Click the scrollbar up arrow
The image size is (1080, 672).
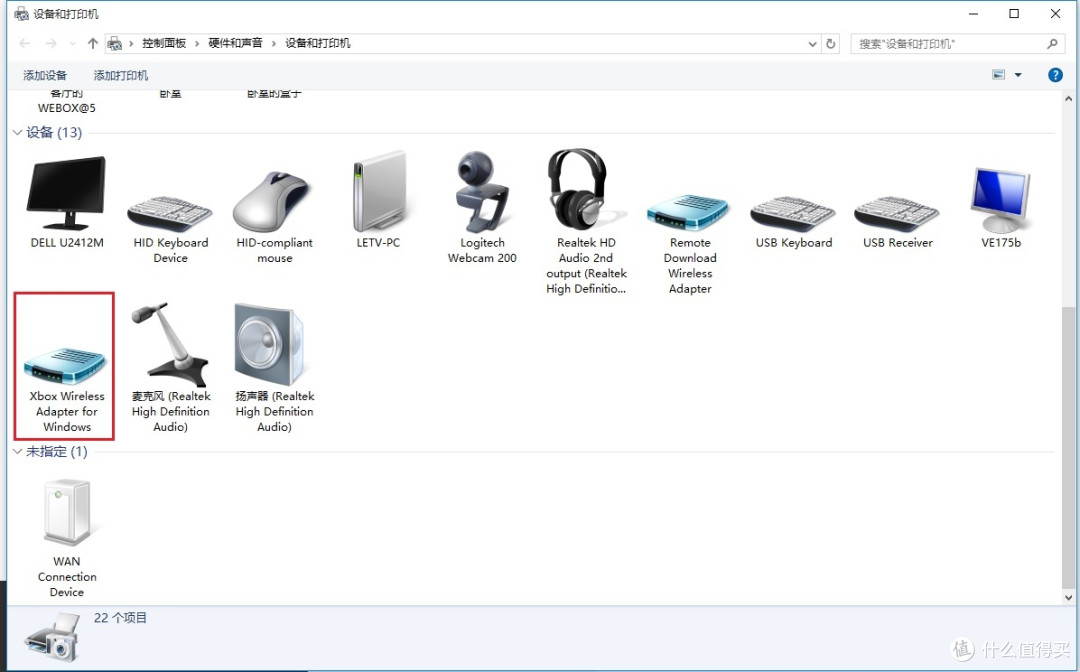1068,99
